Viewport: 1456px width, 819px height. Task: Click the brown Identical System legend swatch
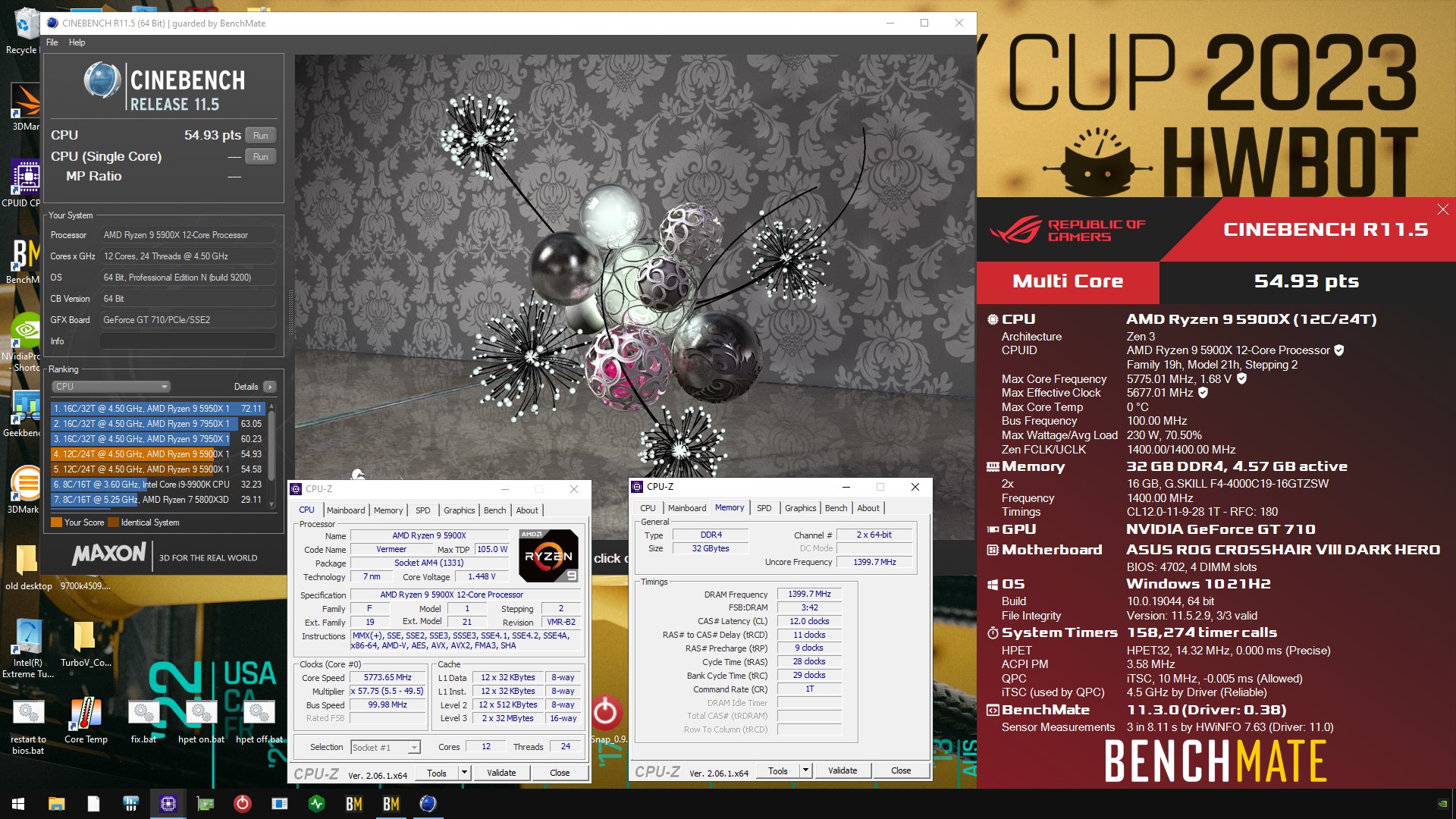click(114, 522)
